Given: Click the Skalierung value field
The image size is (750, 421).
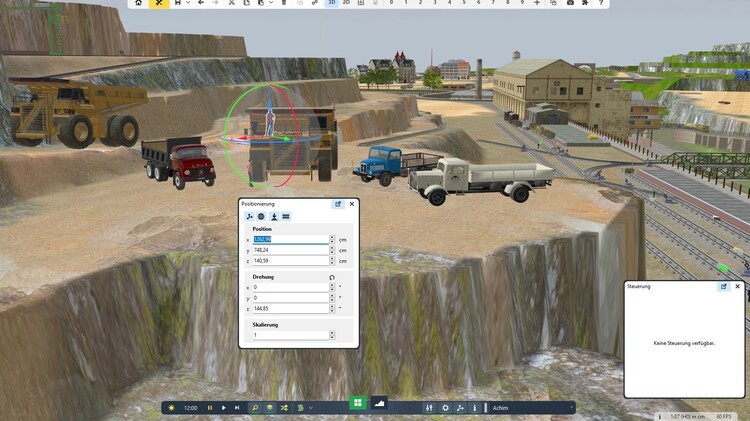Looking at the screenshot, I should tap(290, 335).
